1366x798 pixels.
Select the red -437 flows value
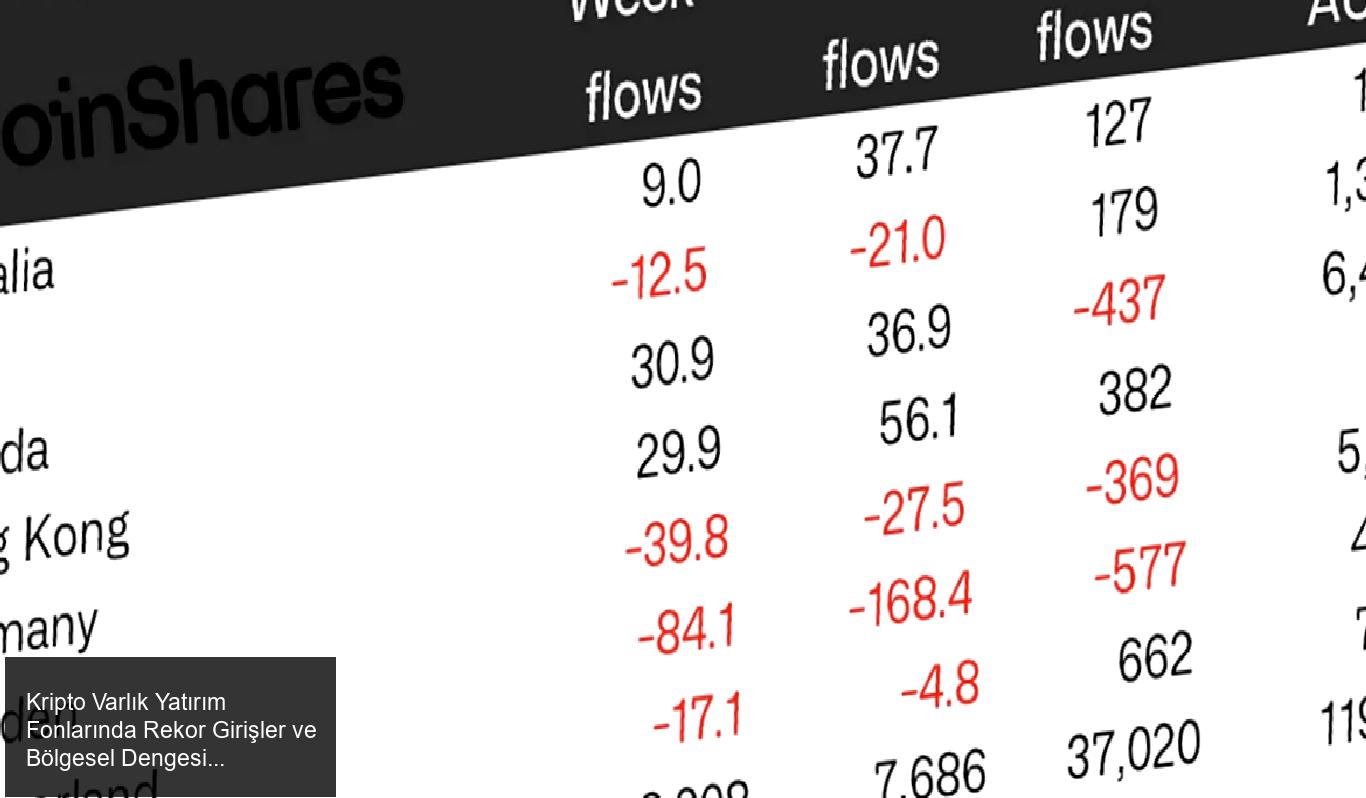[x=1120, y=300]
